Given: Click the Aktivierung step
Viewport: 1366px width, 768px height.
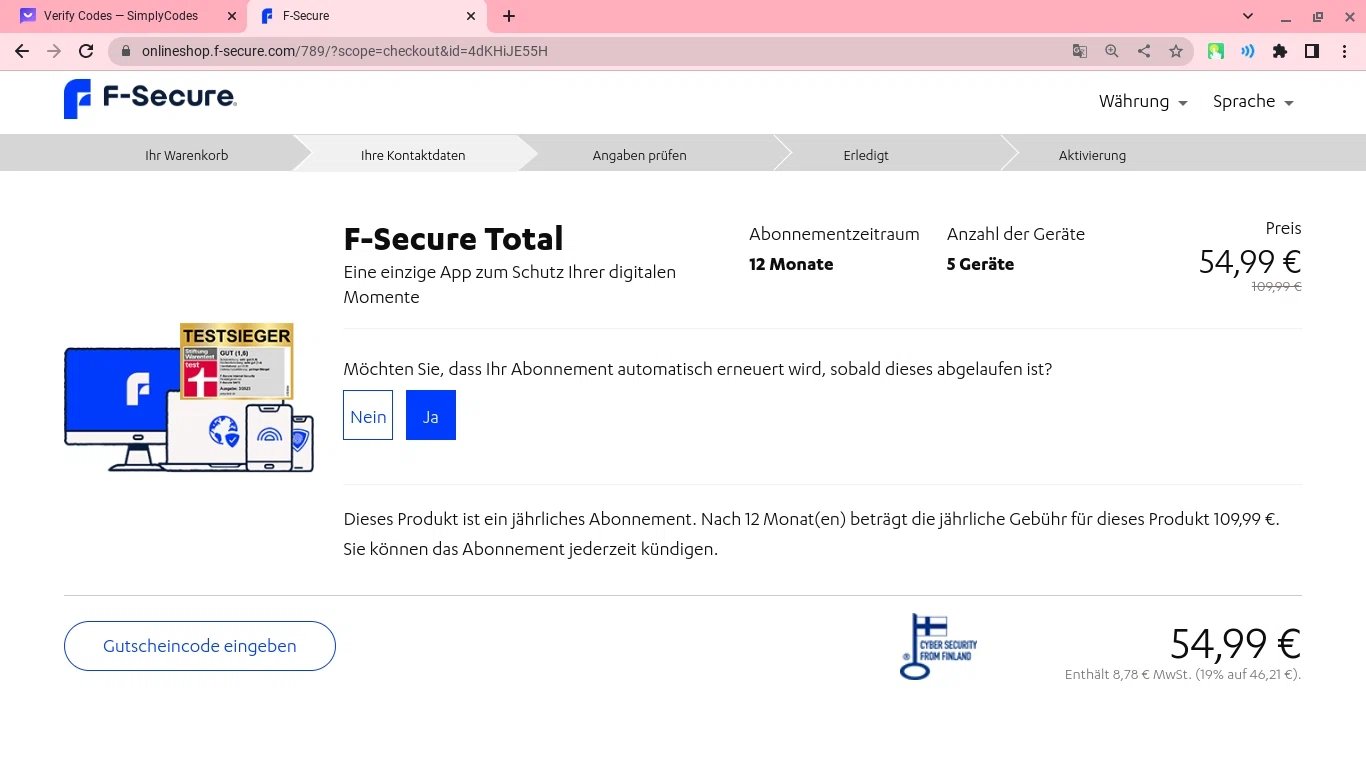Looking at the screenshot, I should [1092, 155].
